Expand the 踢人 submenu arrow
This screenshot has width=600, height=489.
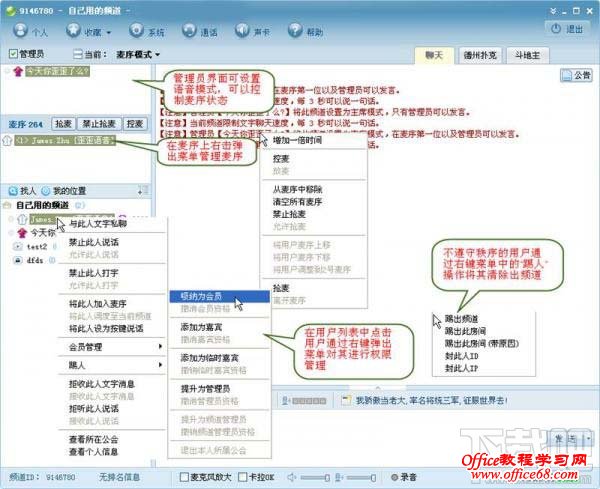pyautogui.click(x=160, y=365)
